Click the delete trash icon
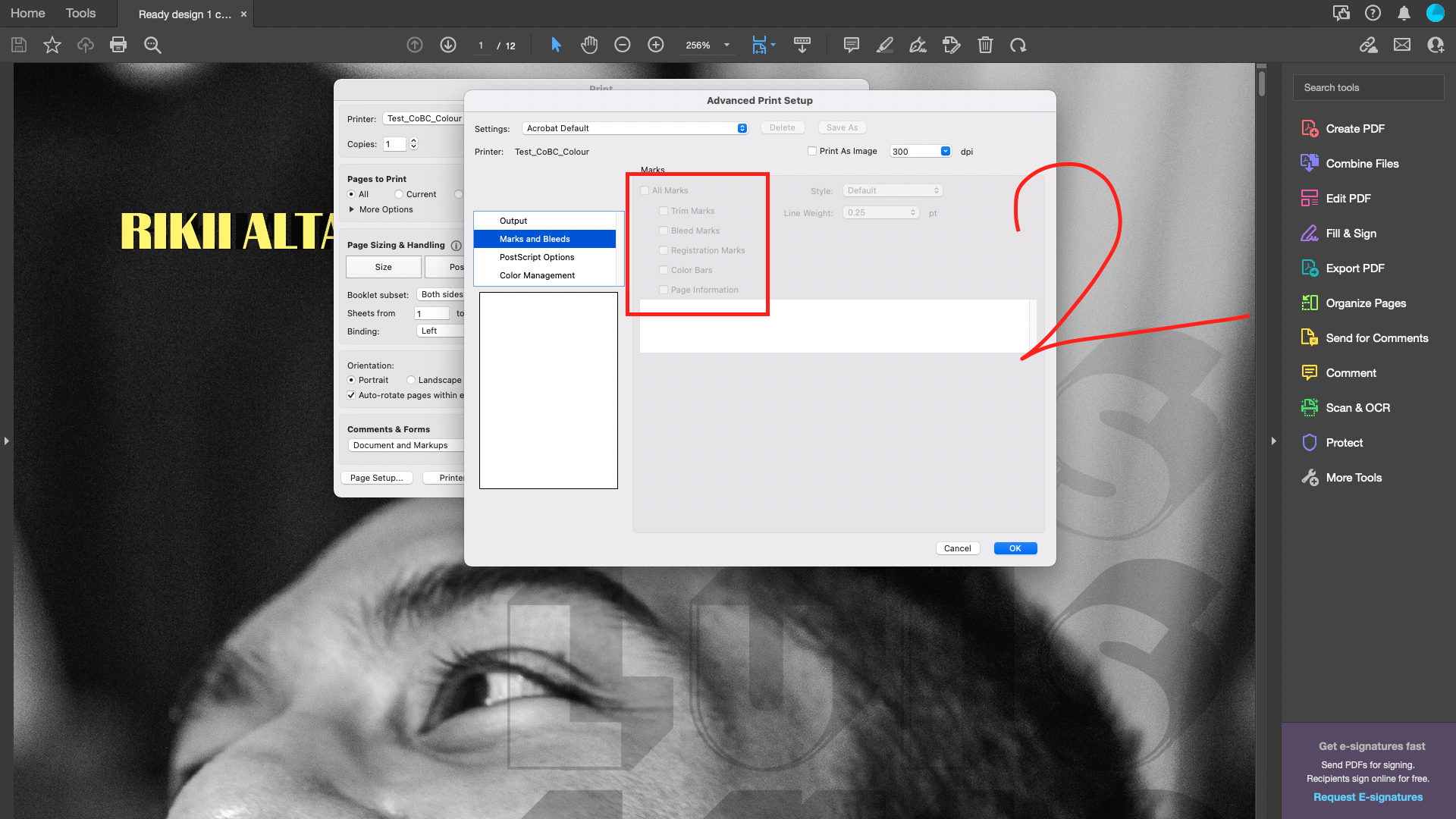This screenshot has height=819, width=1456. (985, 45)
